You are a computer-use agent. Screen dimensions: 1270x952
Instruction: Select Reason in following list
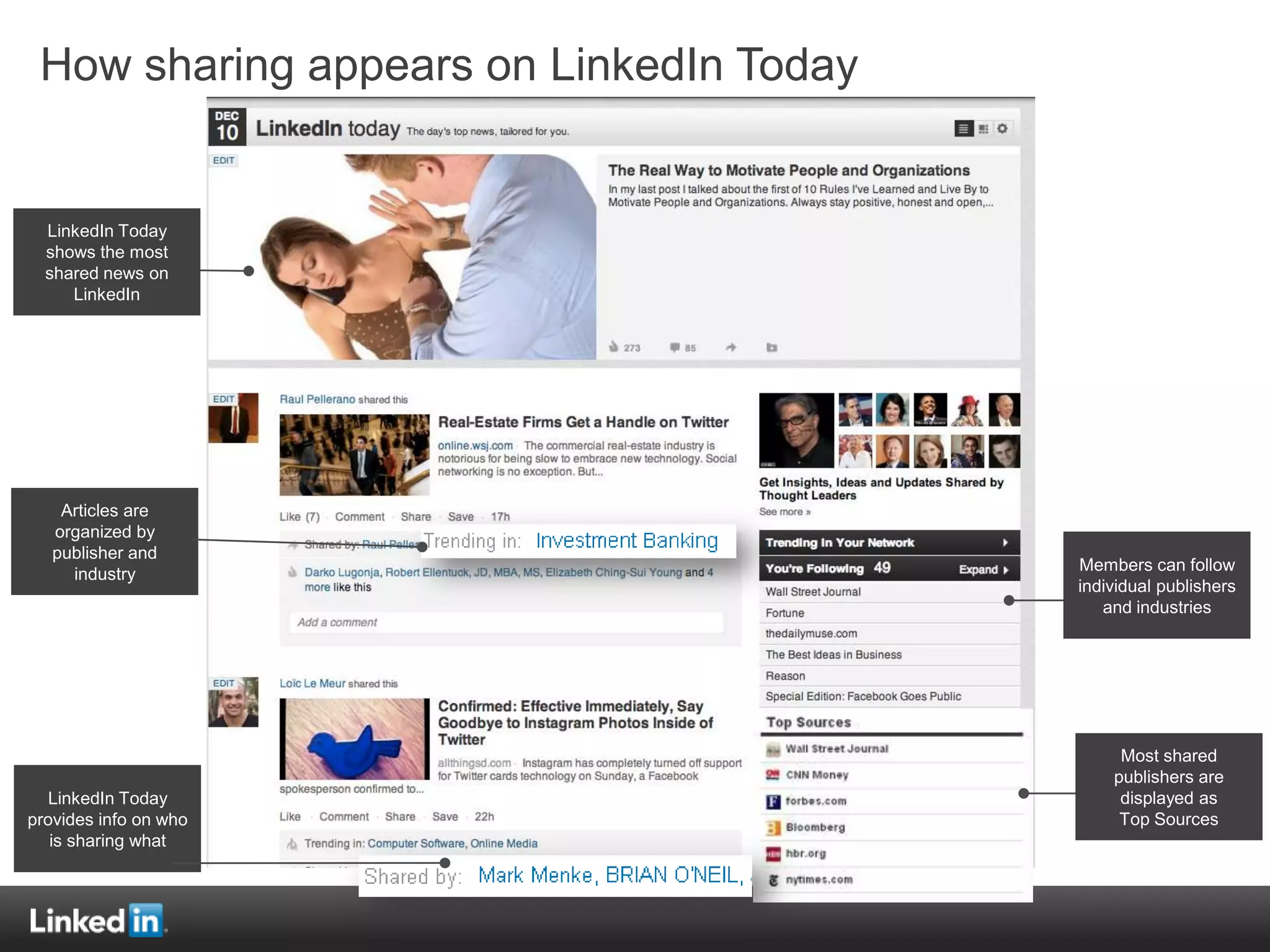pos(890,676)
